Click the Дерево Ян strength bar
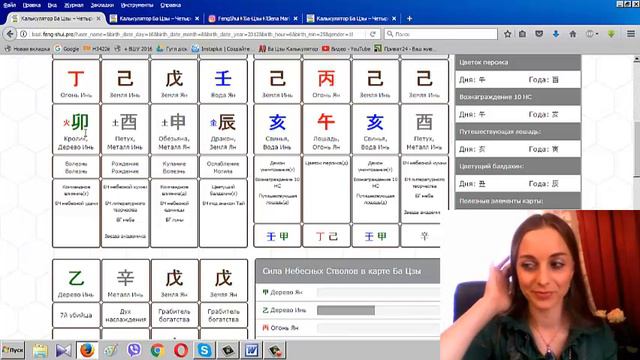Image resolution: width=640 pixels, height=360 pixels. coord(378,292)
